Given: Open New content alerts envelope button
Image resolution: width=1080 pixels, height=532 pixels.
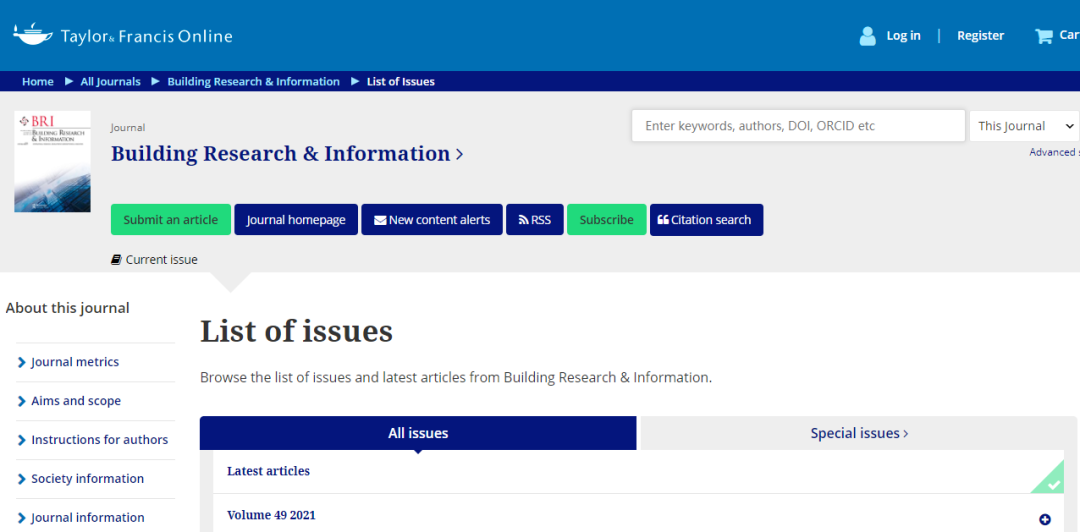Looking at the screenshot, I should coord(432,220).
